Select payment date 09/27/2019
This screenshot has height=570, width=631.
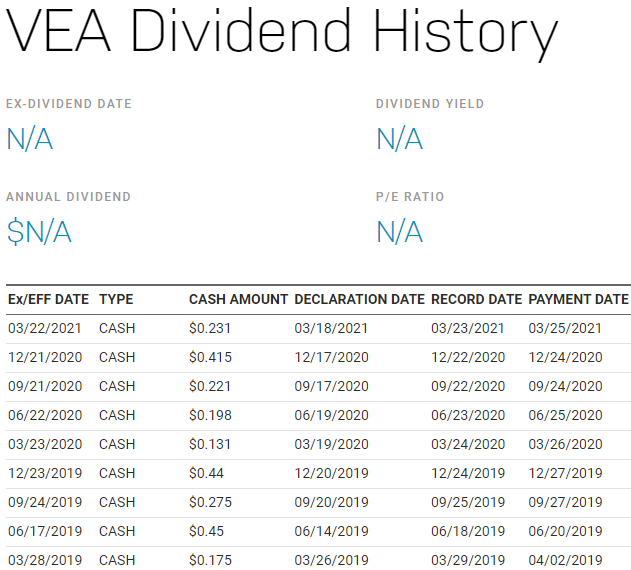click(x=565, y=502)
